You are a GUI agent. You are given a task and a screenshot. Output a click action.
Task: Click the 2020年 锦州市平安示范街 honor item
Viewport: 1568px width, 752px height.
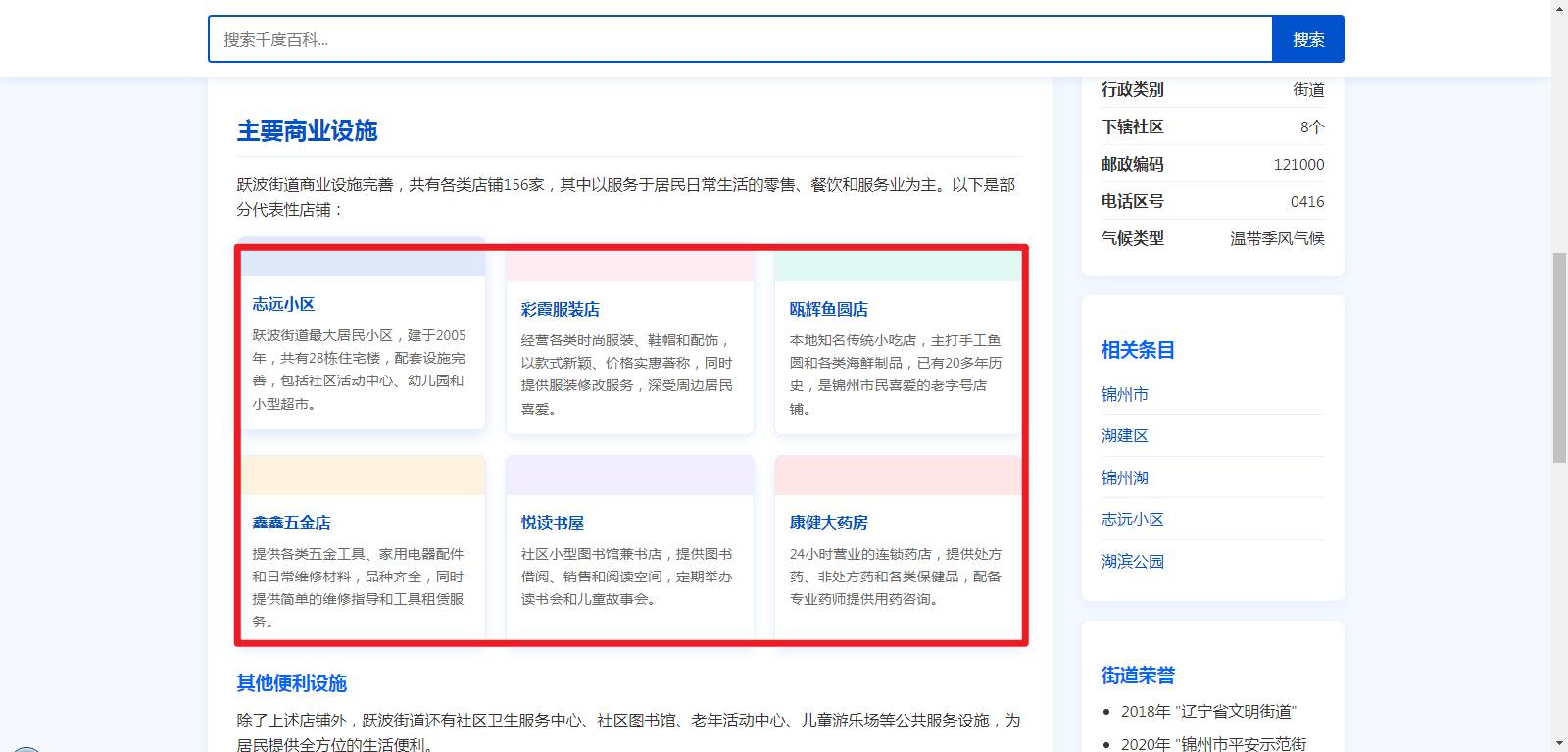pyautogui.click(x=1214, y=744)
